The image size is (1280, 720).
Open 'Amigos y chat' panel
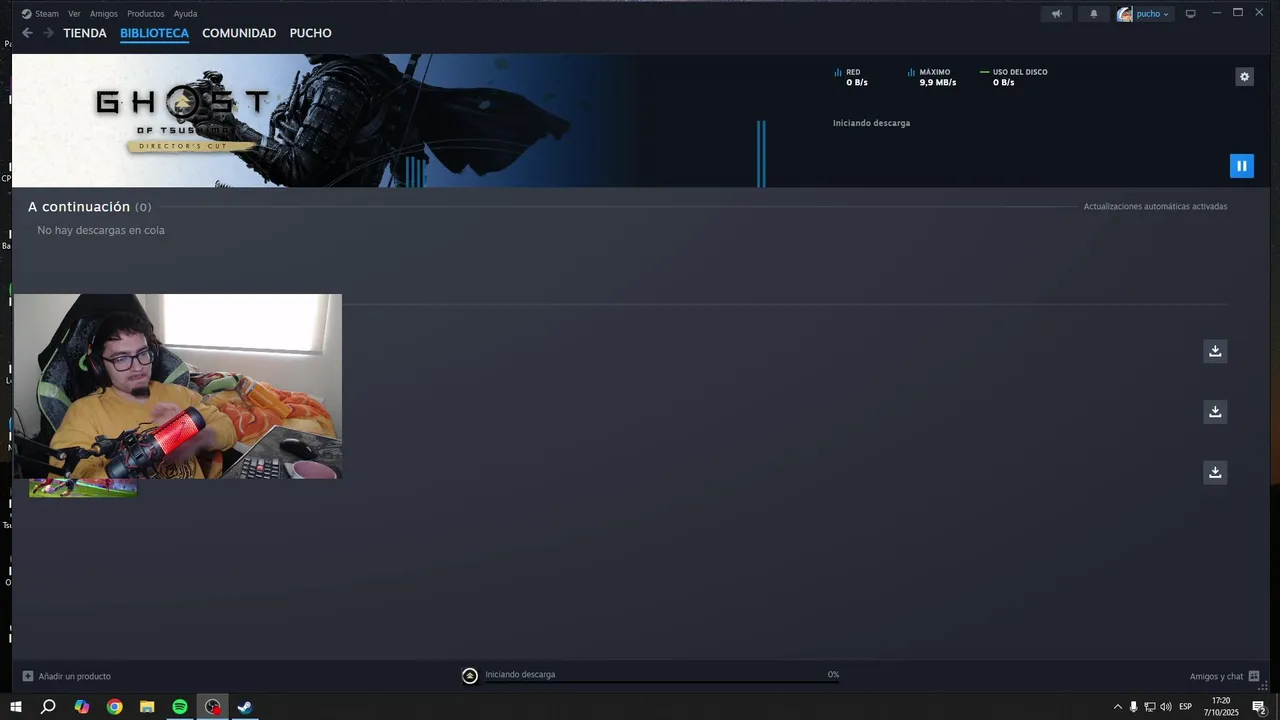coord(1224,677)
